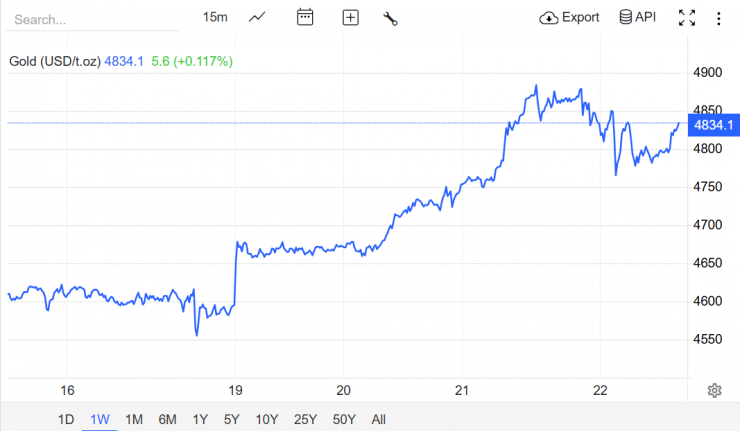The image size is (740, 431).
Task: Open the calendar date range picker
Action: pyautogui.click(x=305, y=17)
